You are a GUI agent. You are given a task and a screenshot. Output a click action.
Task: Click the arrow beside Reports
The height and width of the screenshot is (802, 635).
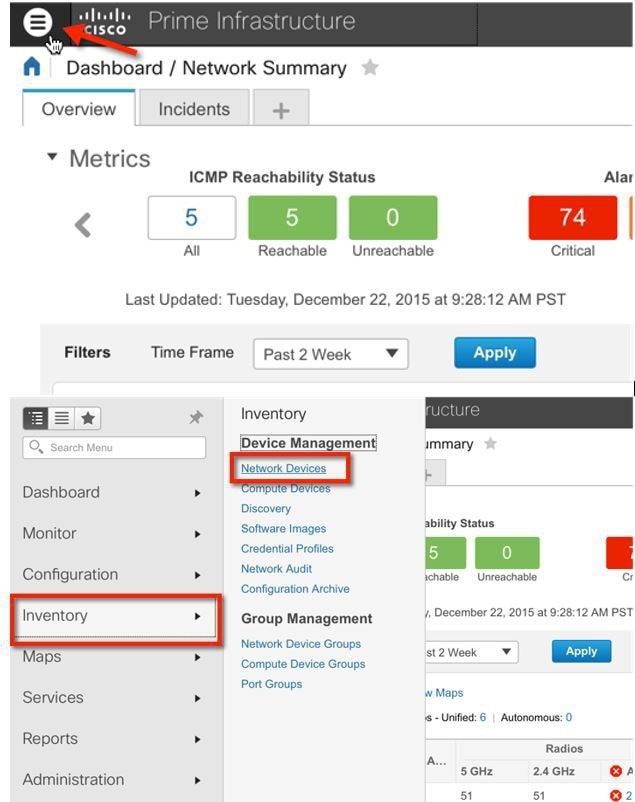(198, 739)
